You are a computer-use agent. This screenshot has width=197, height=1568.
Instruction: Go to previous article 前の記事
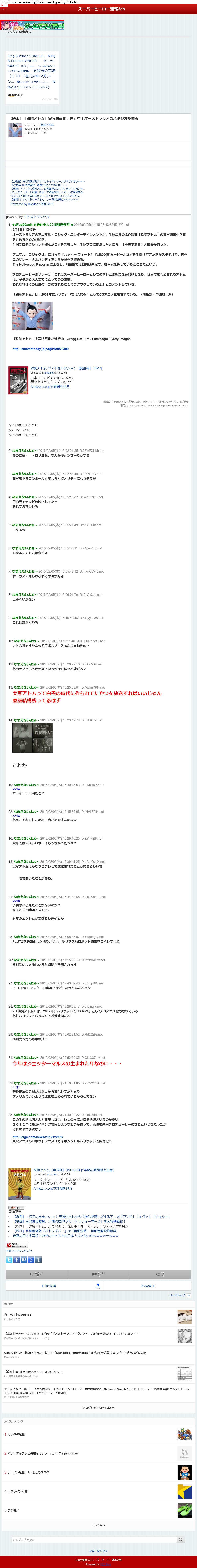pos(49,1286)
